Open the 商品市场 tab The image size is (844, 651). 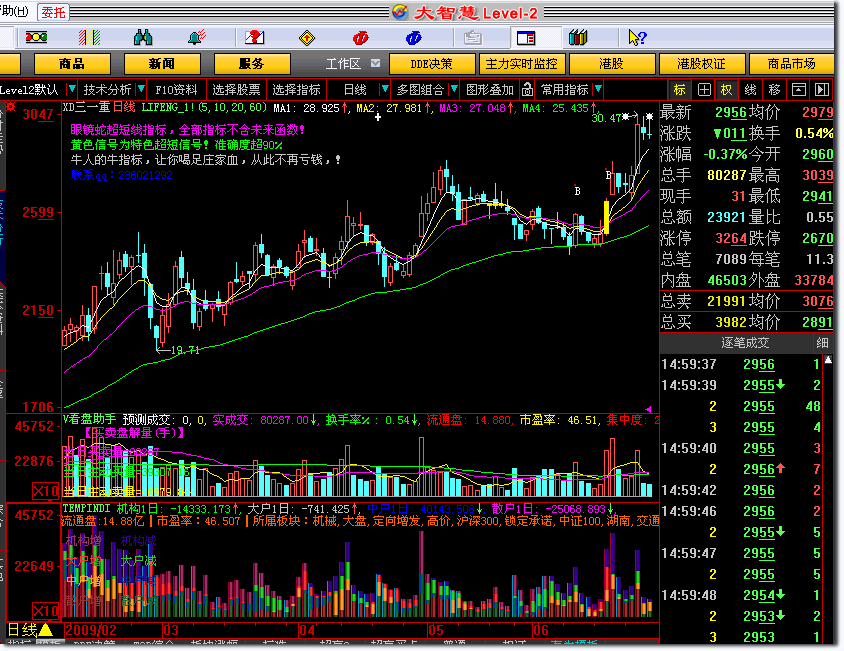tap(791, 64)
